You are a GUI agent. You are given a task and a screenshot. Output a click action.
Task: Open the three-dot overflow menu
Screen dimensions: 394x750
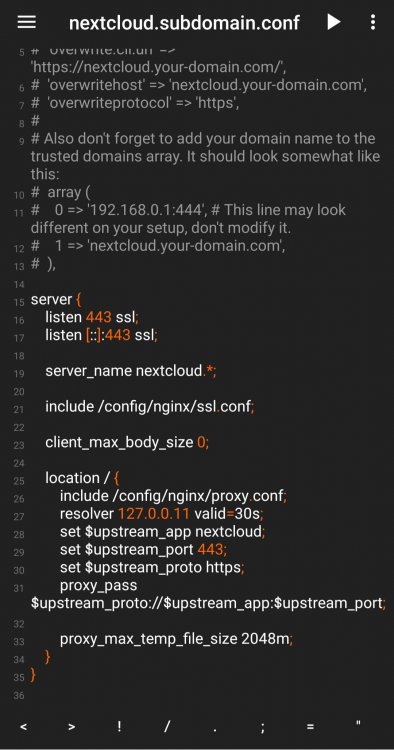[373, 22]
